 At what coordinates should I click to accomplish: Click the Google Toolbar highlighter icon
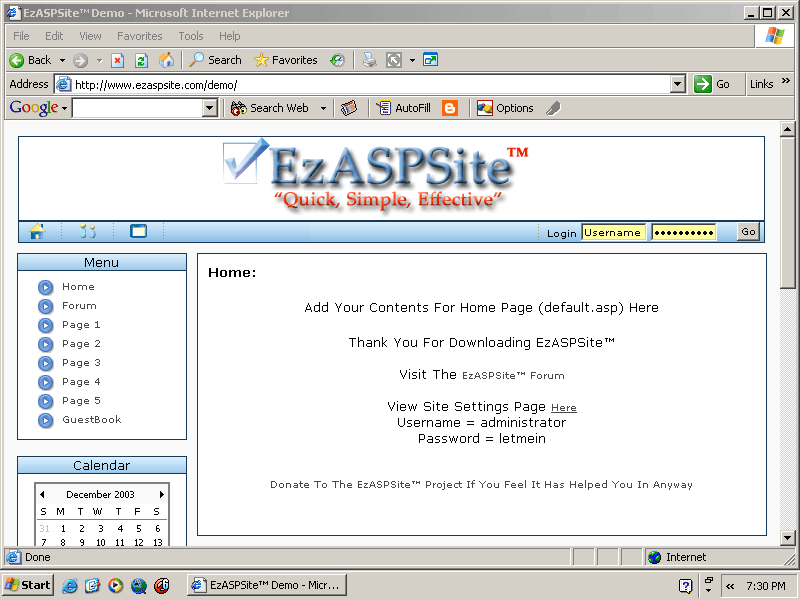coord(553,108)
